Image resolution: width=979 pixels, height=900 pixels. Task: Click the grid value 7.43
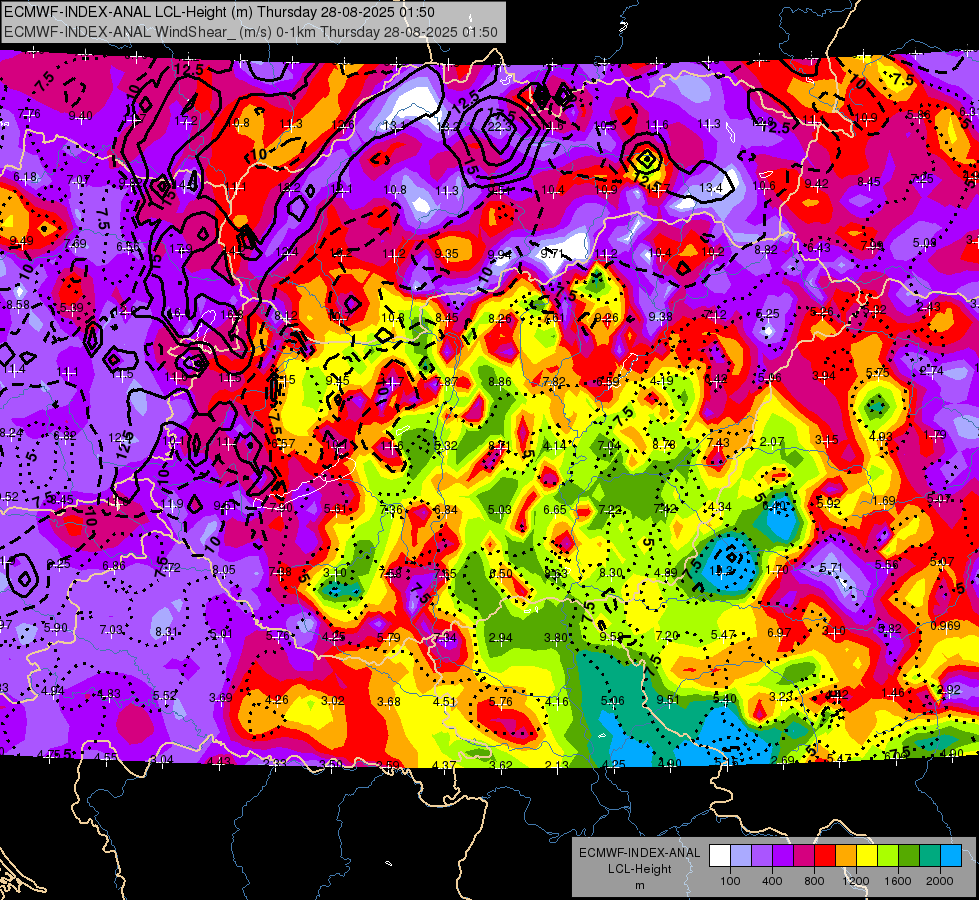pos(718,443)
